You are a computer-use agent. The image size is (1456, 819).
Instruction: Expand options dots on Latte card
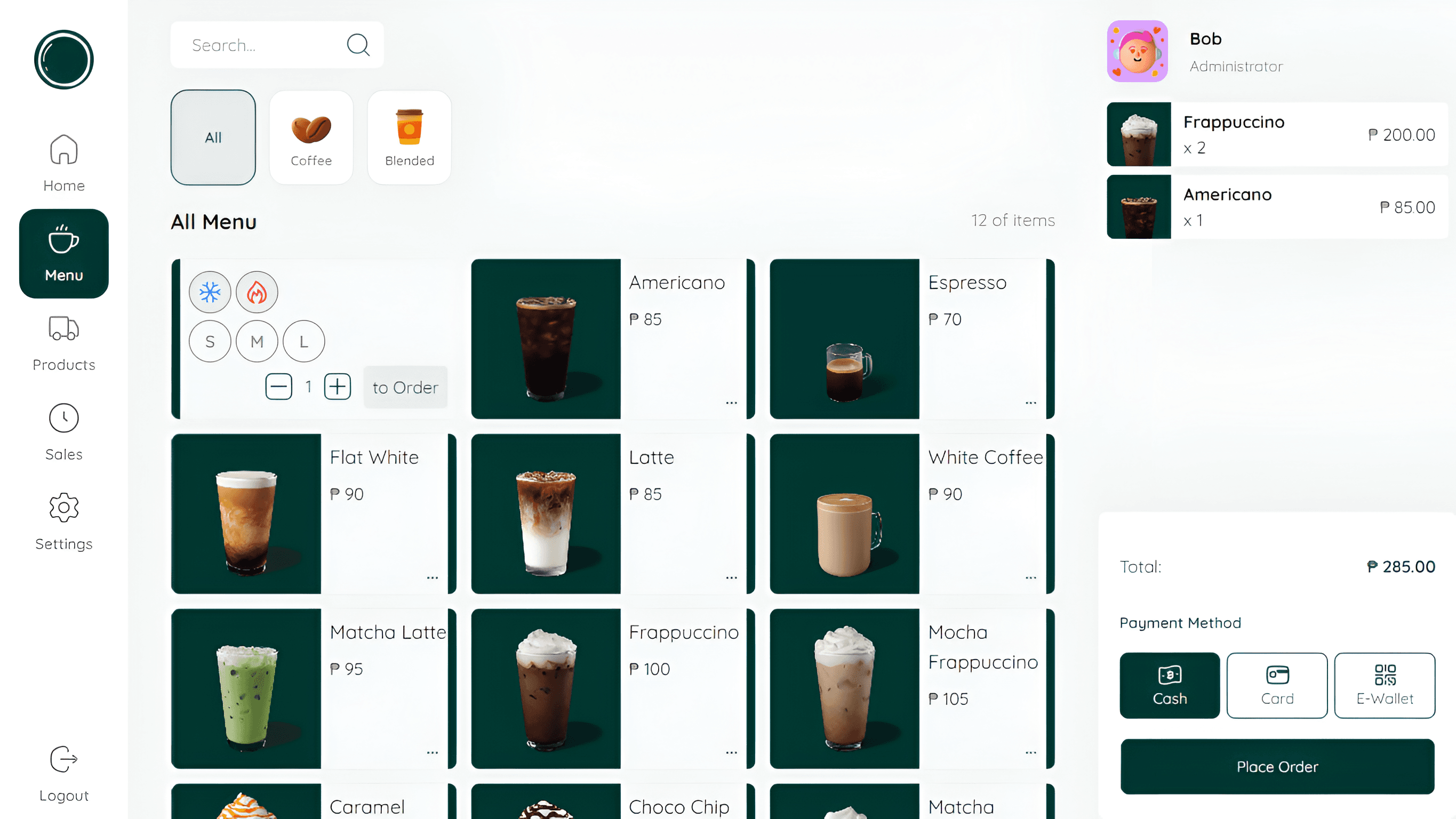tap(731, 577)
